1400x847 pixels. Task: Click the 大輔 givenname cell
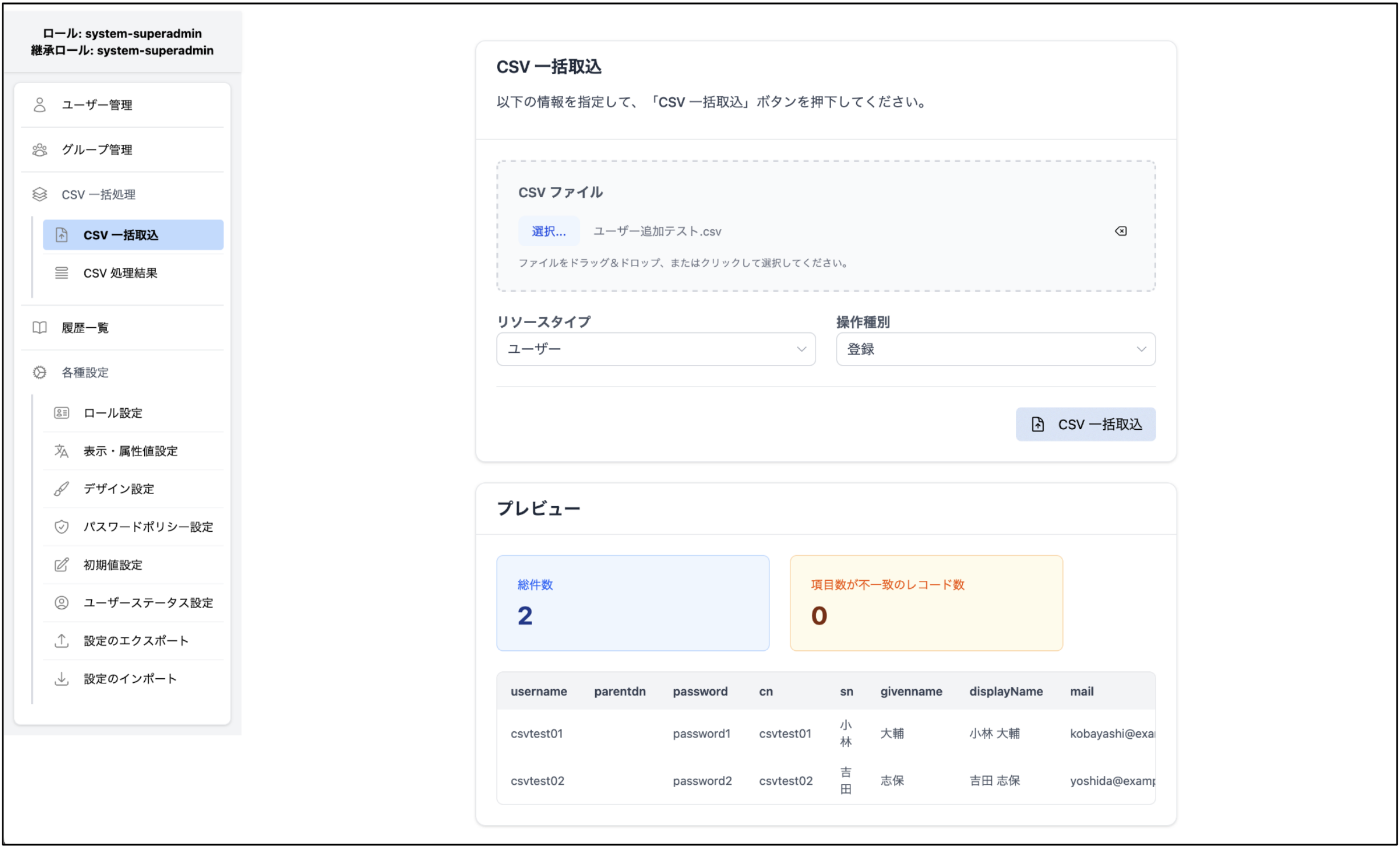[x=892, y=734]
